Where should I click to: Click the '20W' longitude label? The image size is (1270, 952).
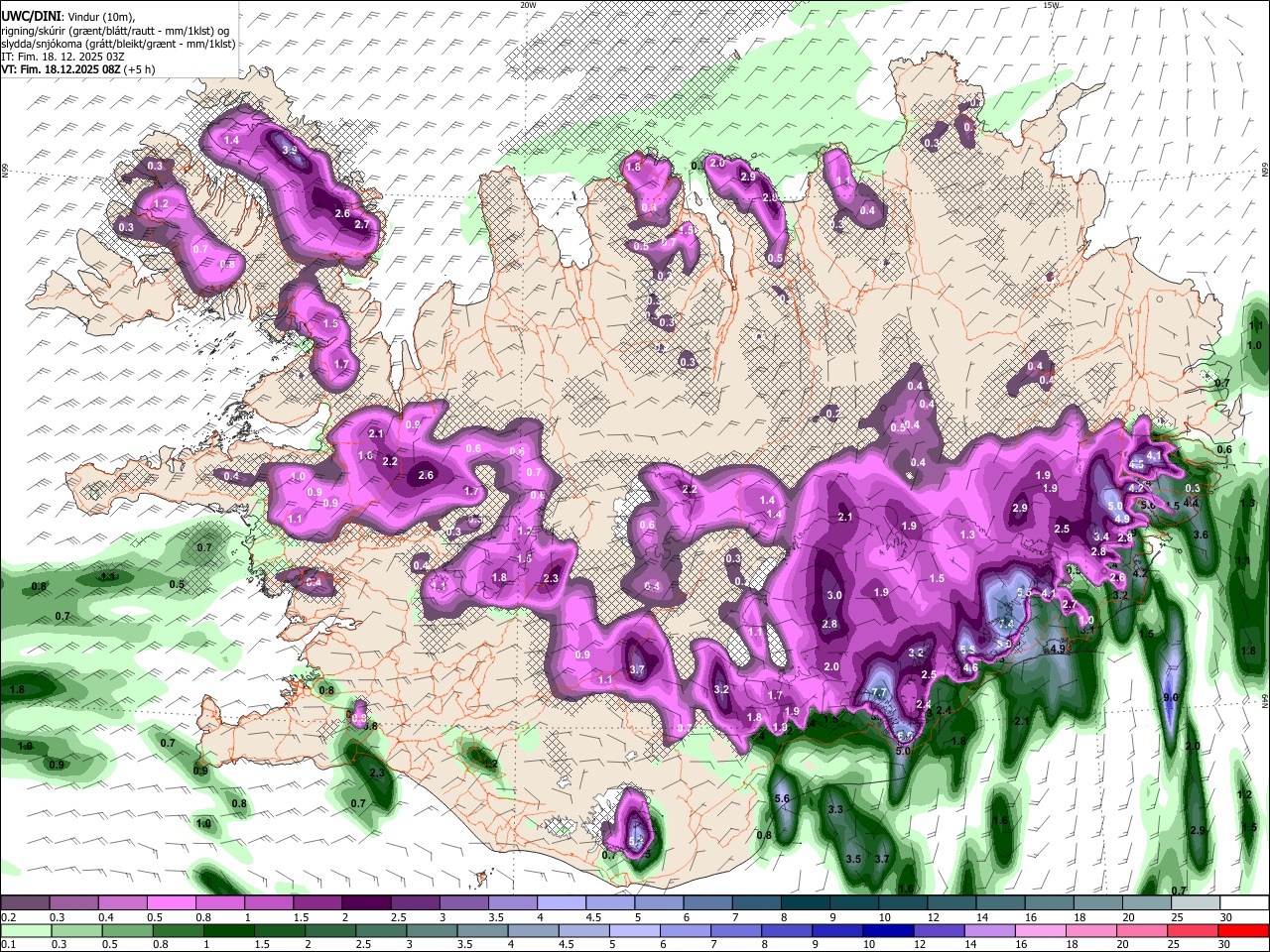coord(528,5)
